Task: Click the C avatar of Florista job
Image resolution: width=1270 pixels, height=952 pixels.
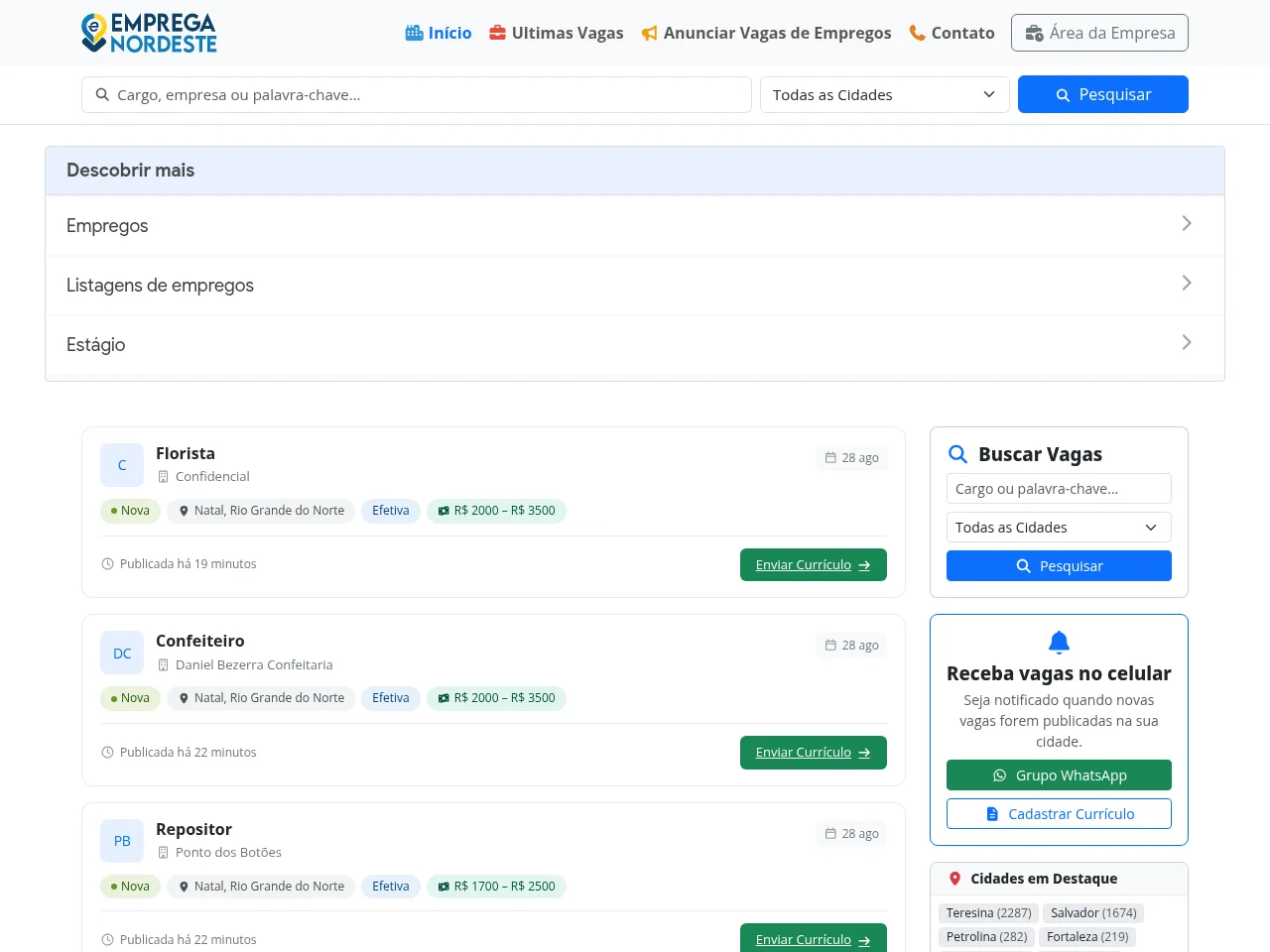Action: (122, 465)
